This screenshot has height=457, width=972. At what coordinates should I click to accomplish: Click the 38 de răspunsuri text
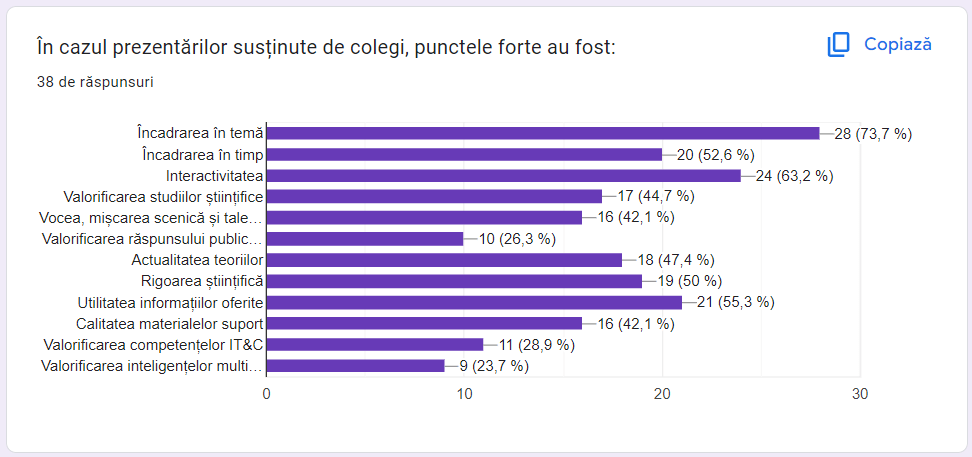[x=95, y=81]
